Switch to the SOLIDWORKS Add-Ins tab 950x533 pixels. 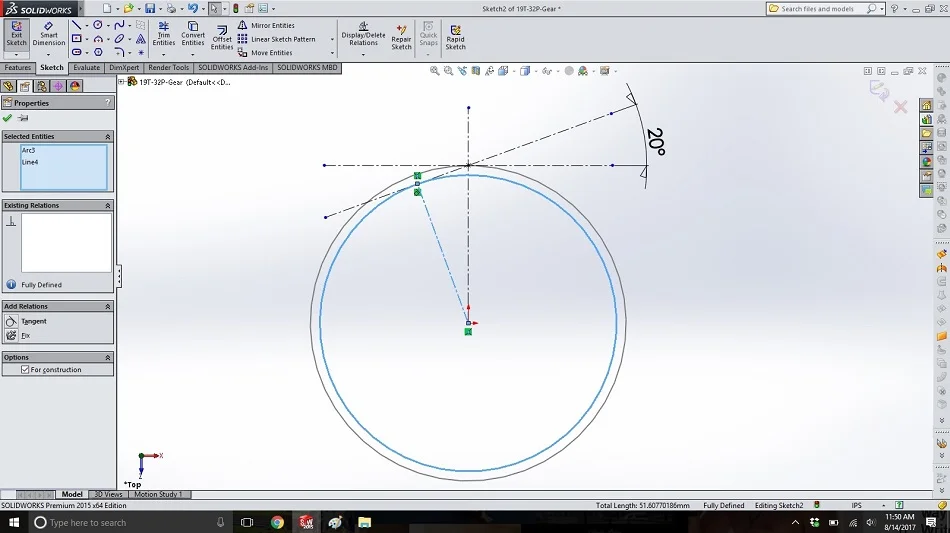(233, 68)
